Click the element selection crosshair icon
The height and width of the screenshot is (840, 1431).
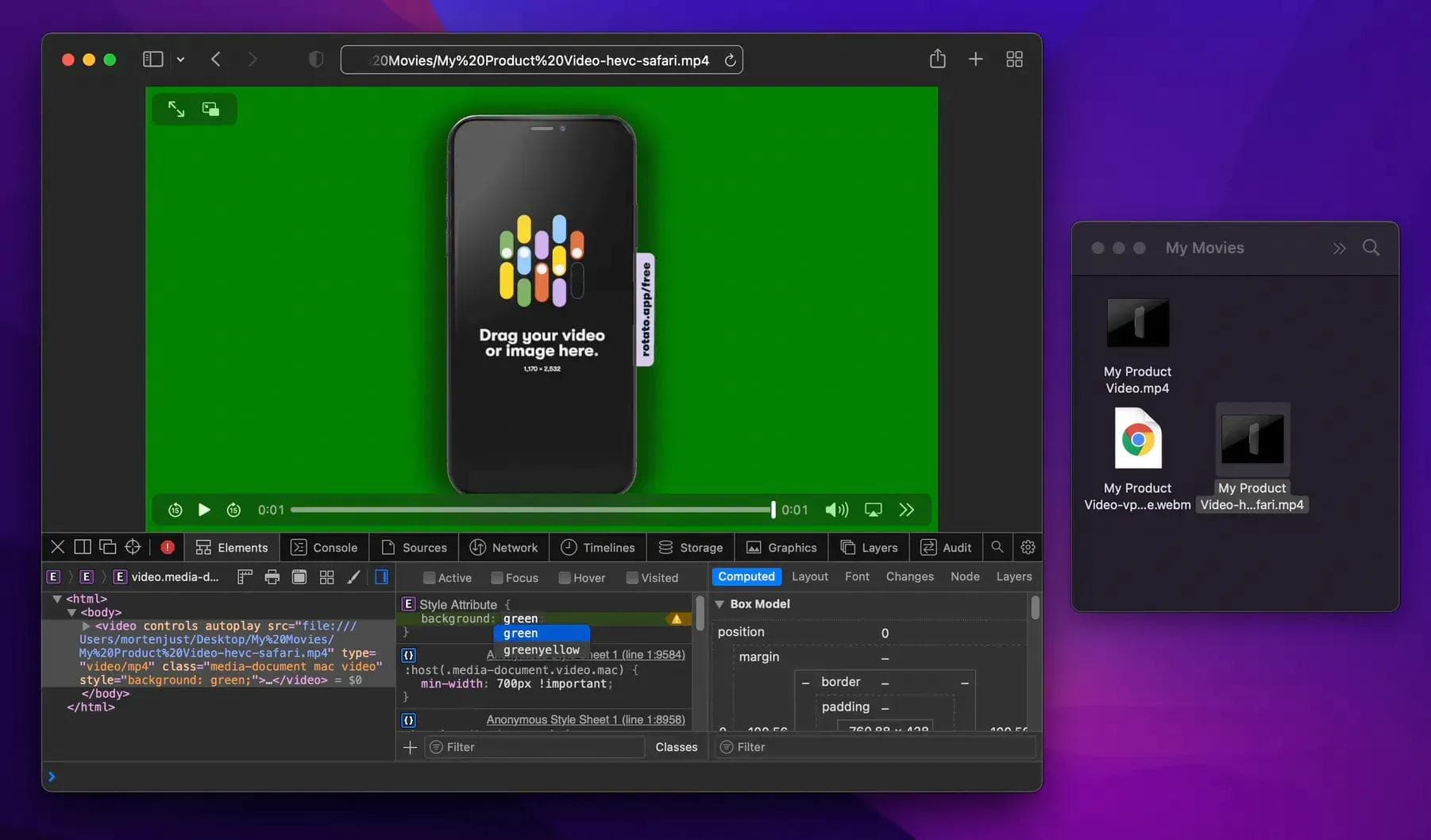[133, 547]
